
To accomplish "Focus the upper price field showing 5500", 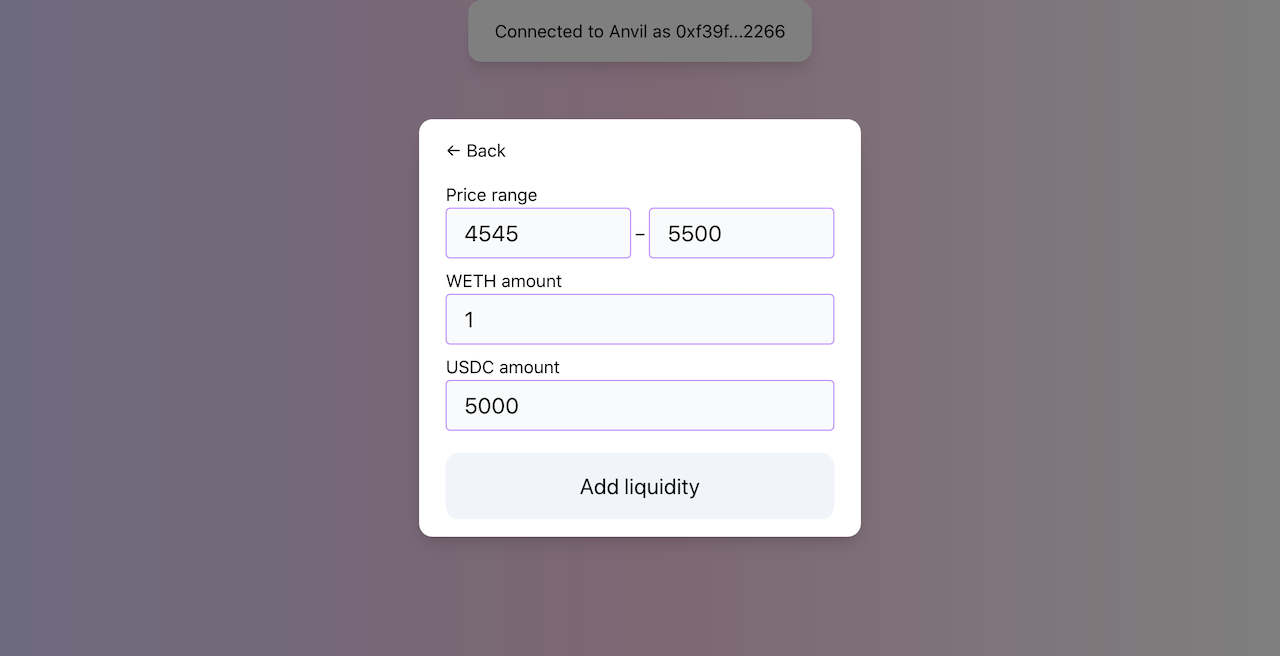I will (x=741, y=233).
